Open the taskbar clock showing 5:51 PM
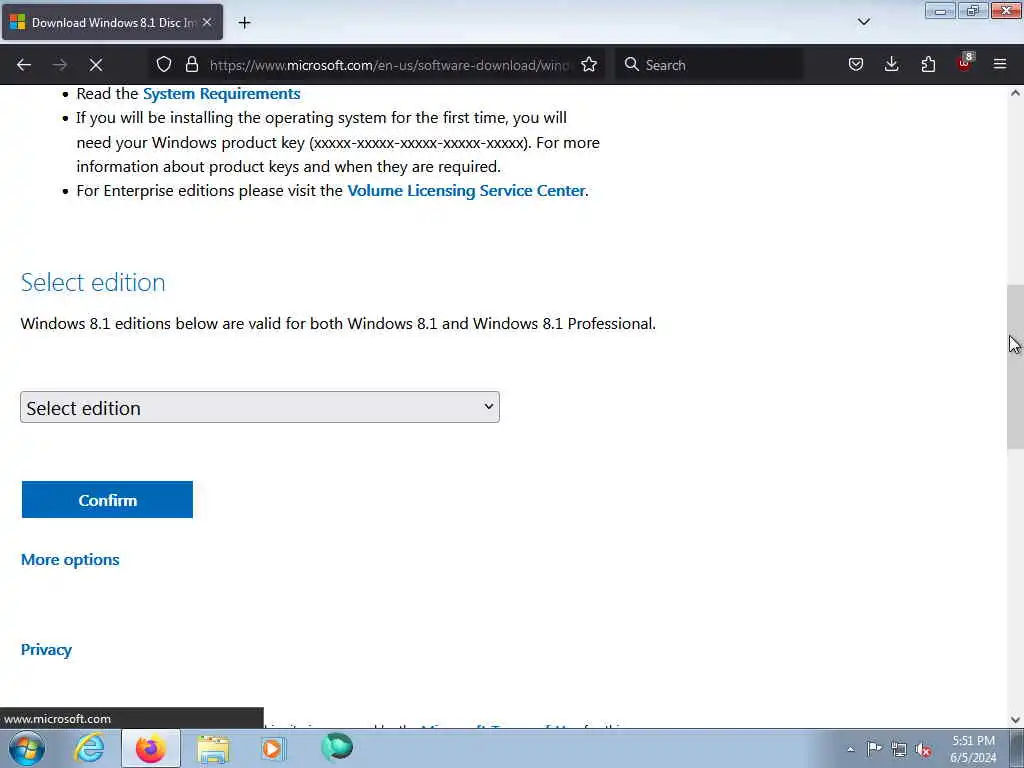The height and width of the screenshot is (768, 1024). coord(973,749)
